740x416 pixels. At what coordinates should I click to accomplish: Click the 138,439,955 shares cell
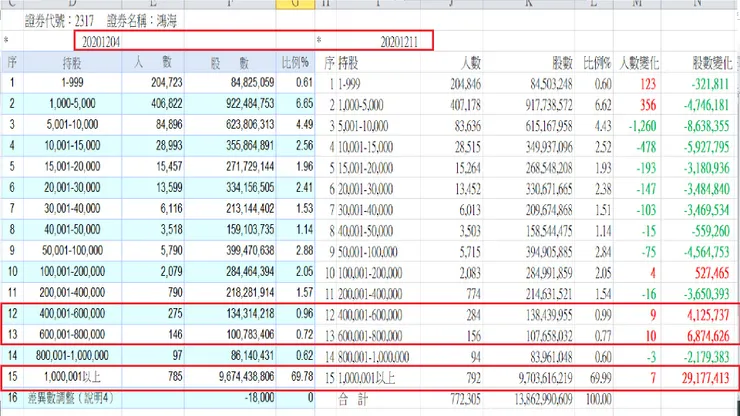coord(549,315)
